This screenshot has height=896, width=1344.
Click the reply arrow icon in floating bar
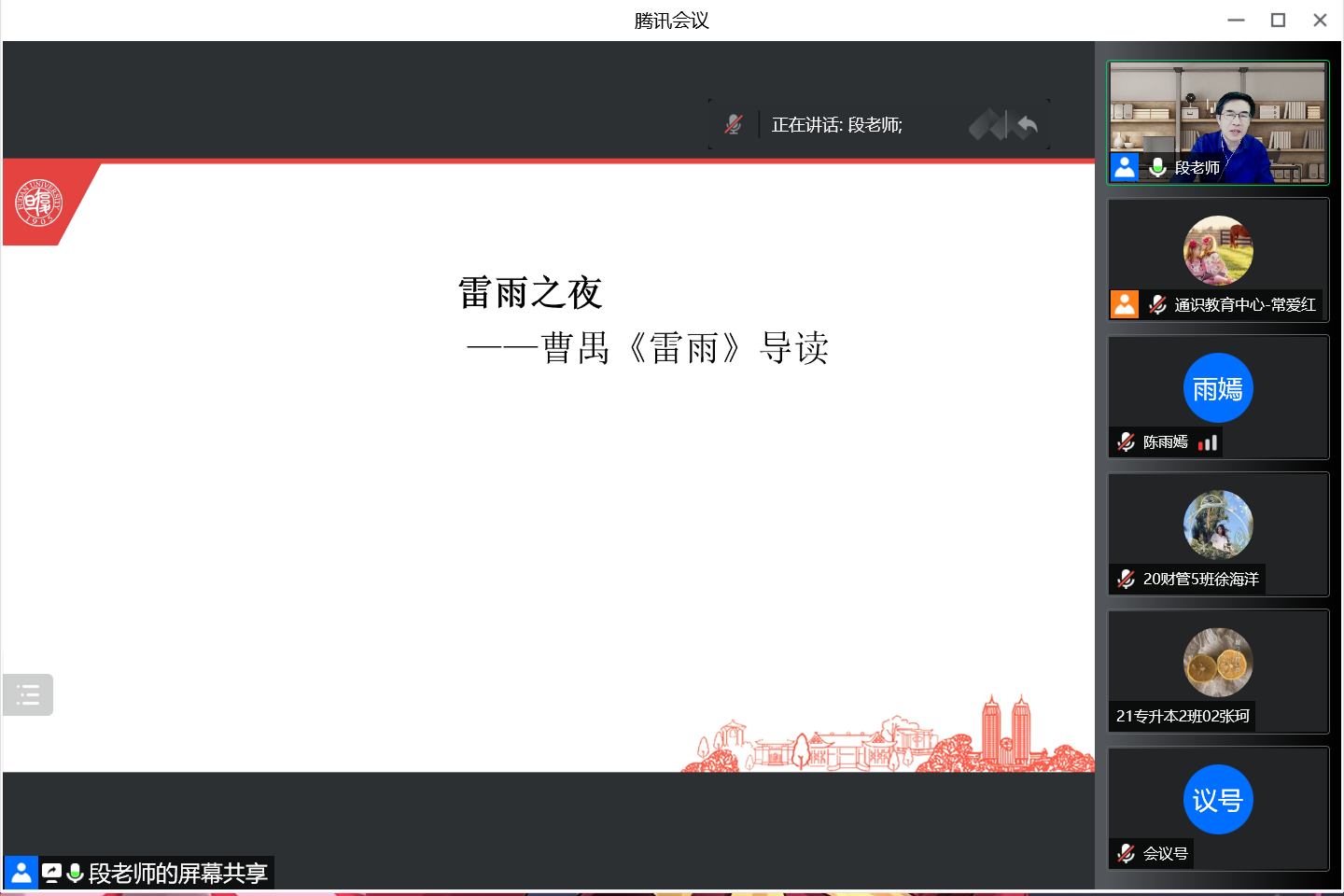(x=1027, y=125)
